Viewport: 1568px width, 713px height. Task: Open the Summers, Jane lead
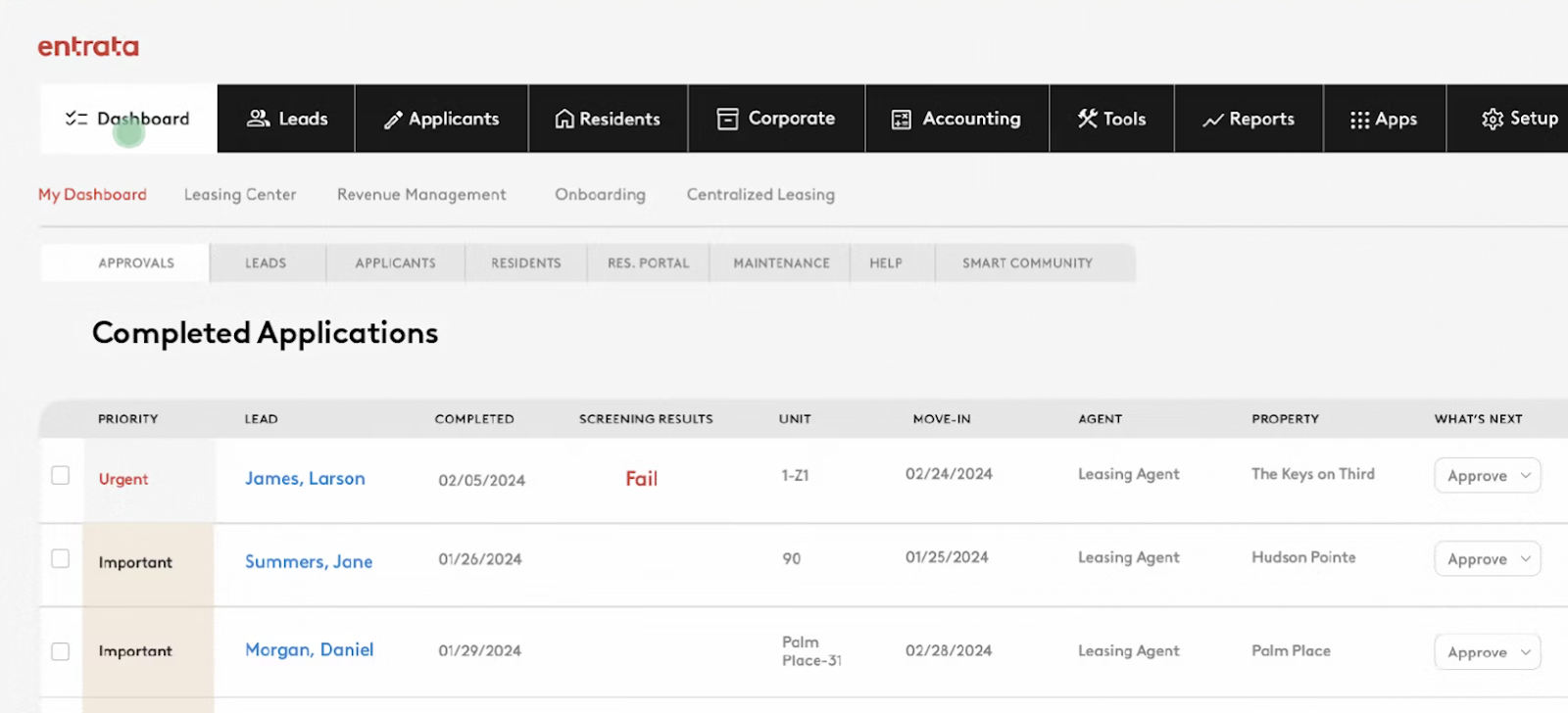(x=309, y=562)
